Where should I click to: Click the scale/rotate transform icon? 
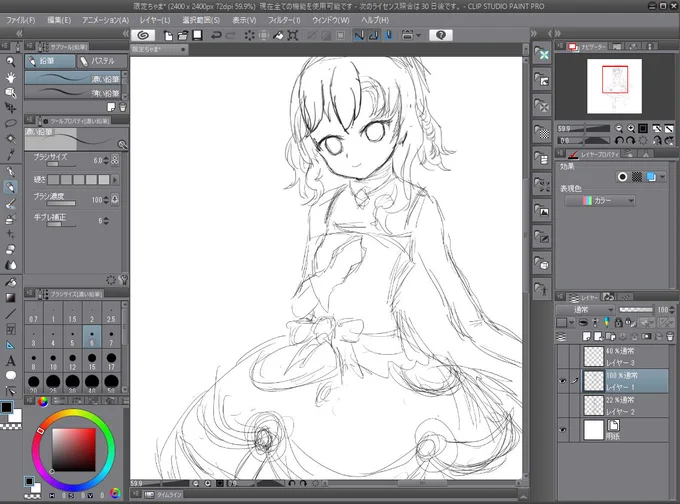tap(293, 36)
